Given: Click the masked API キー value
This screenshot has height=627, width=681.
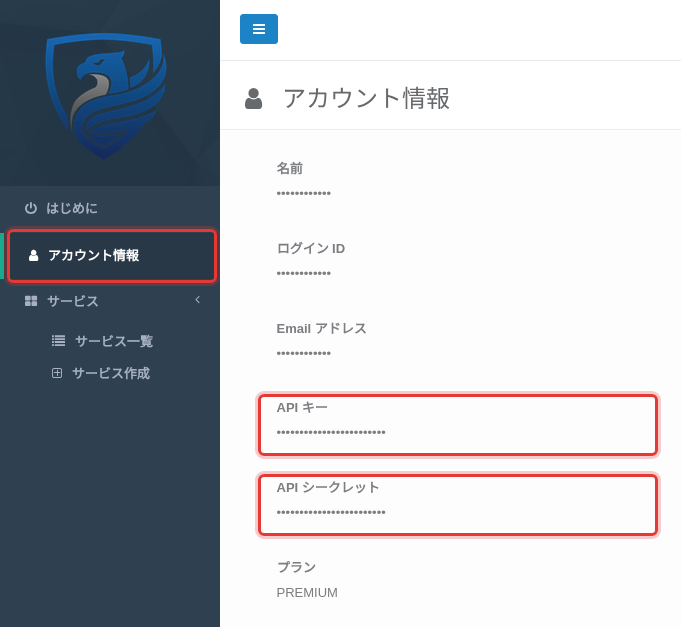Looking at the screenshot, I should 331,432.
